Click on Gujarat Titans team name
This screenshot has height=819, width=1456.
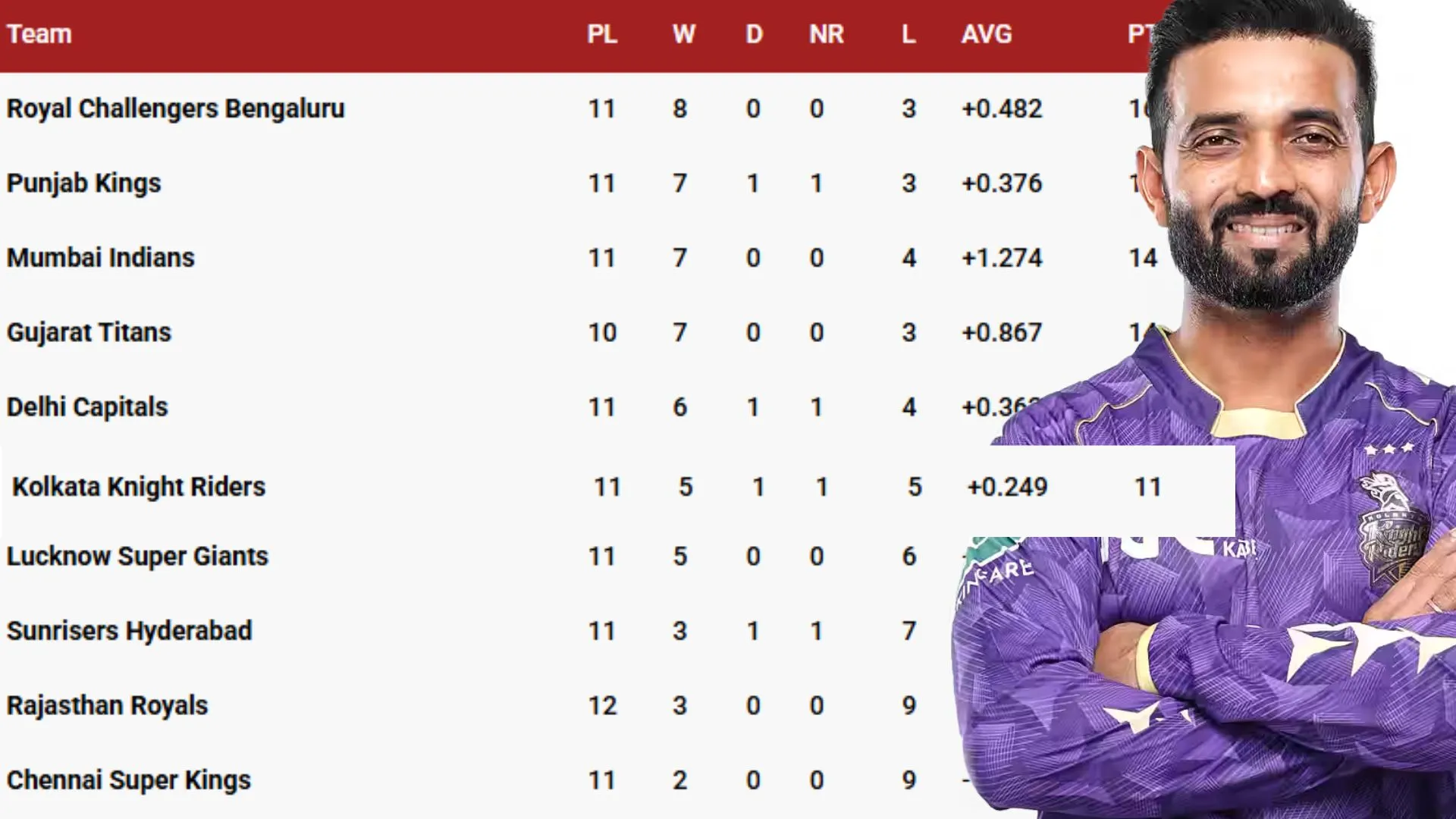click(x=89, y=332)
